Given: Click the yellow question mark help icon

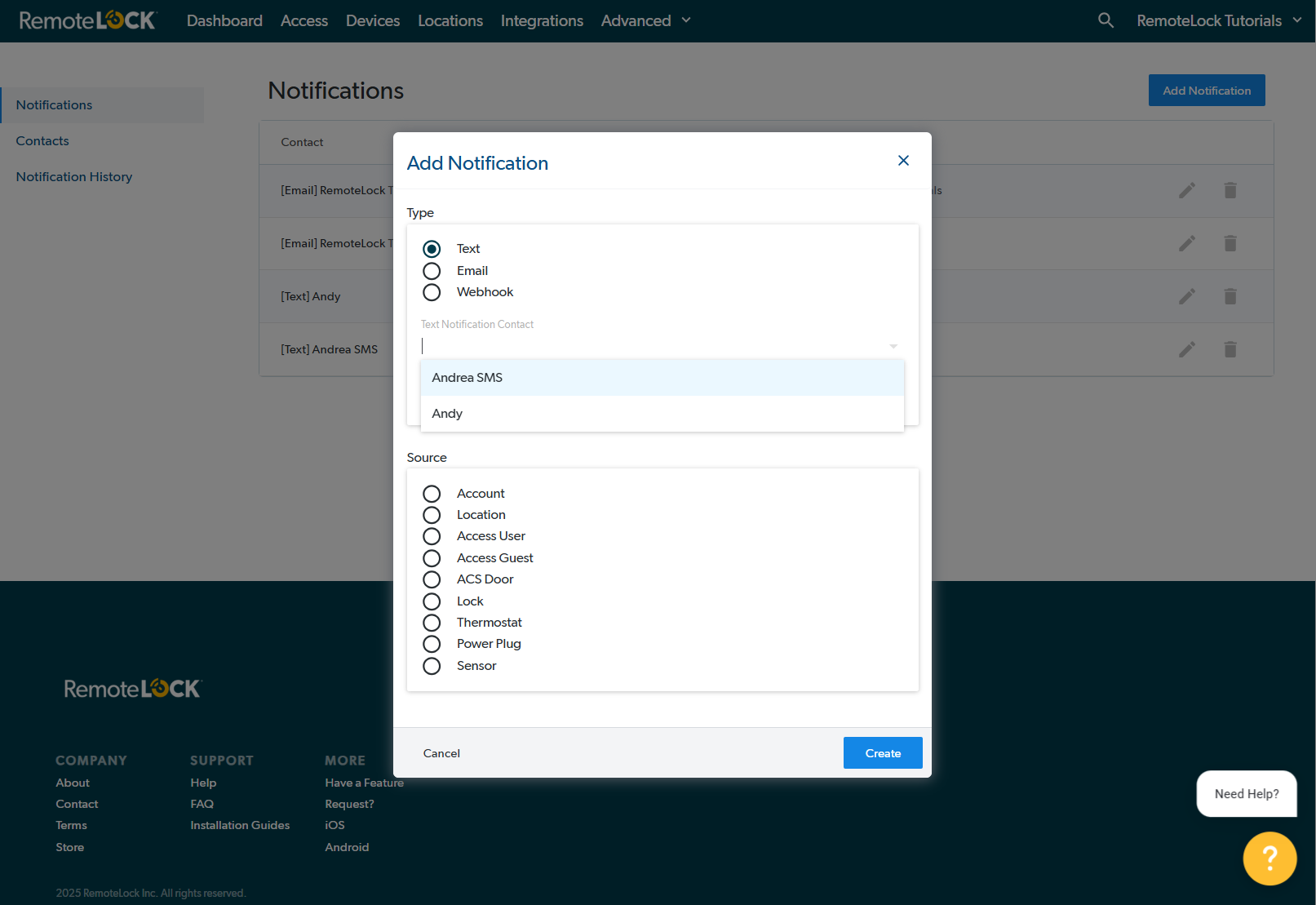Looking at the screenshot, I should click(1269, 858).
